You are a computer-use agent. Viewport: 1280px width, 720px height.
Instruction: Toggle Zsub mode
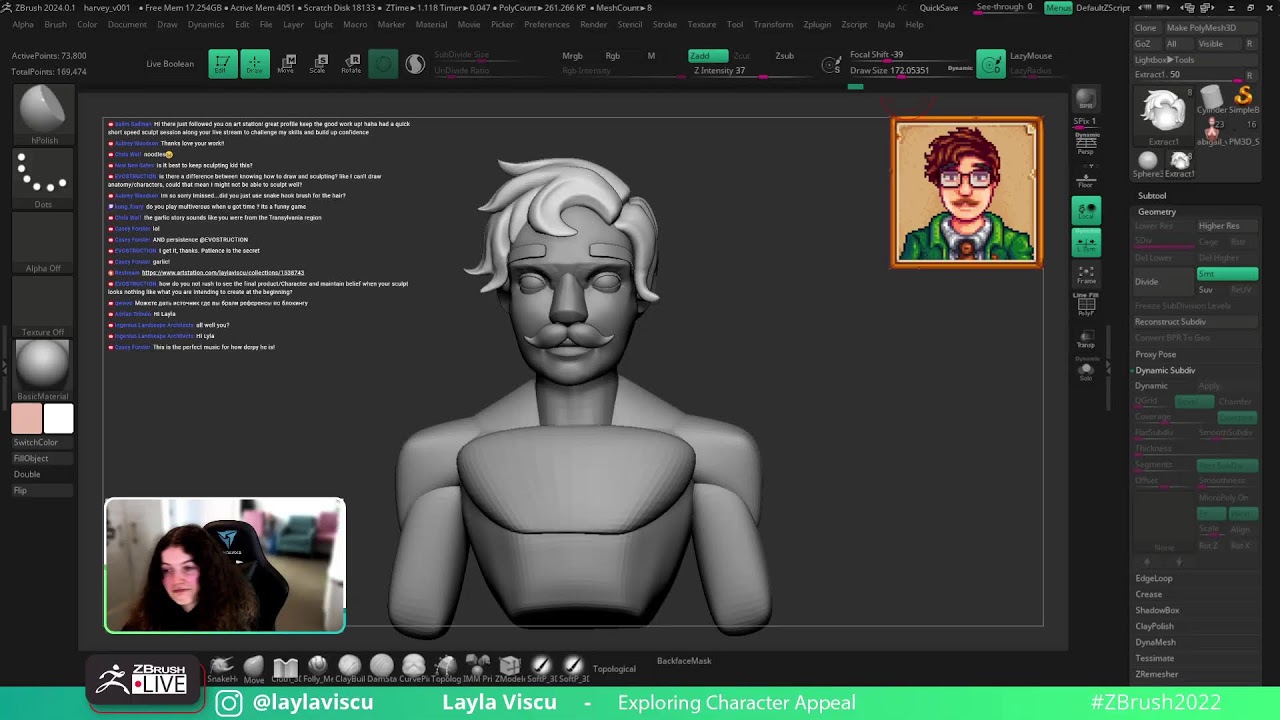click(x=785, y=56)
